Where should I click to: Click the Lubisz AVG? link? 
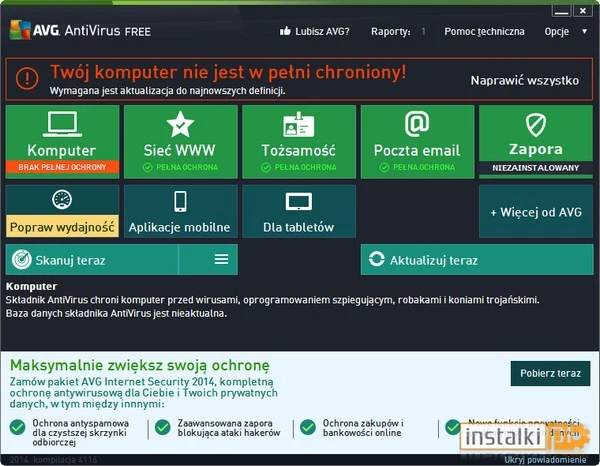[322, 31]
